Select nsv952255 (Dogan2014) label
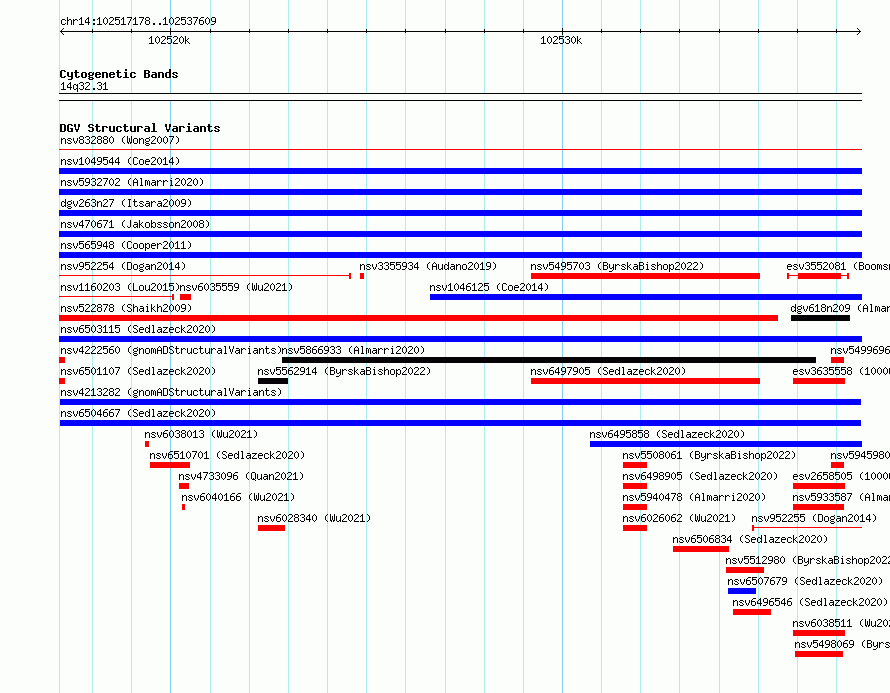Image resolution: width=890 pixels, height=693 pixels. click(x=814, y=518)
